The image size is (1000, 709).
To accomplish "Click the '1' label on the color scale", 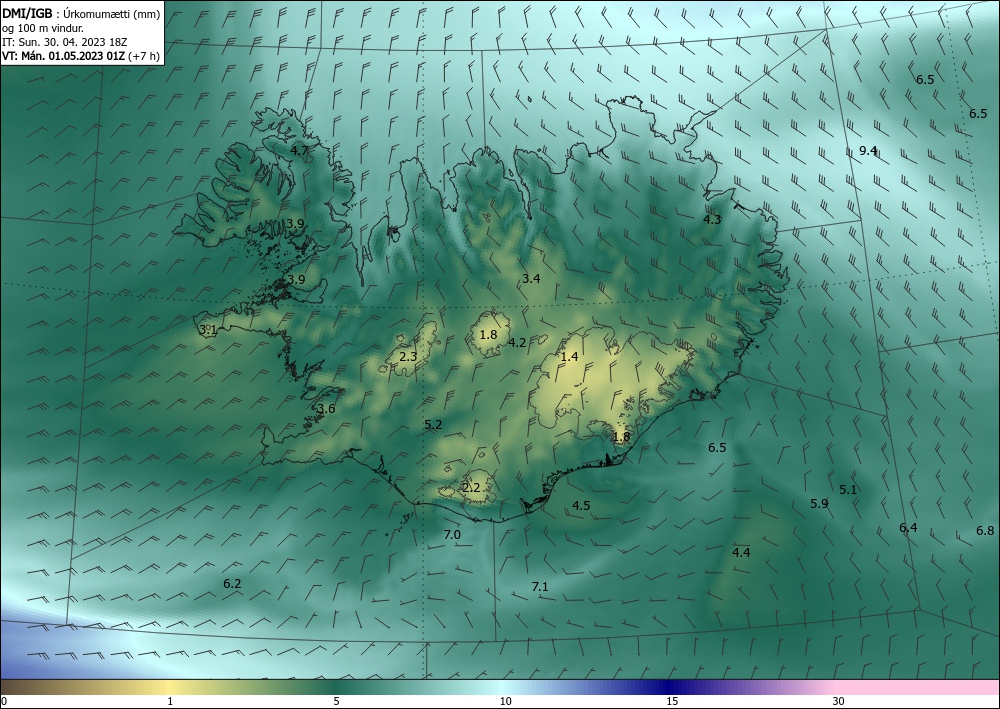I will (170, 701).
